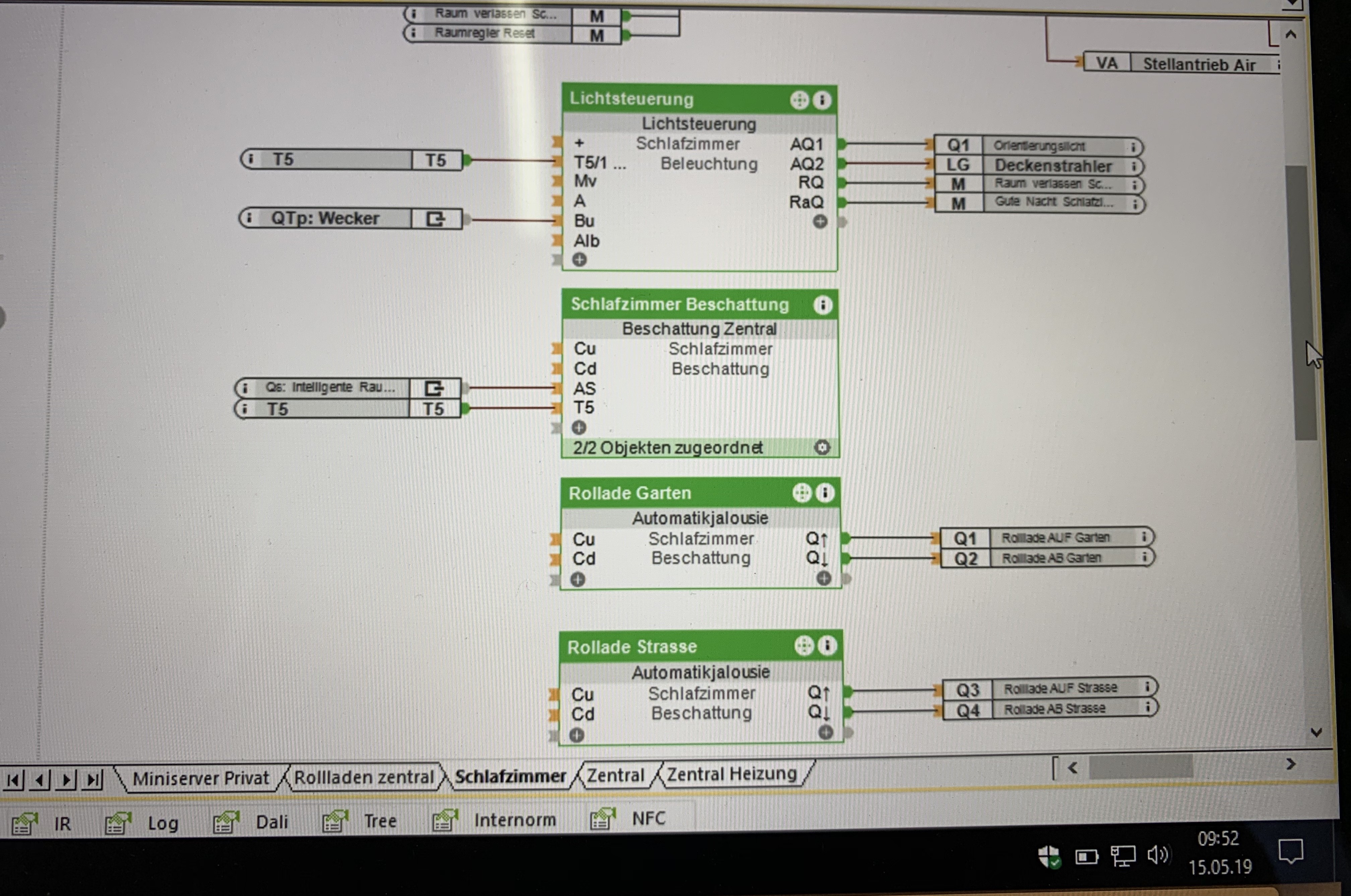Click gear icon beside 2/2 Objekten zugeordnet
The width and height of the screenshot is (1351, 896).
(822, 447)
